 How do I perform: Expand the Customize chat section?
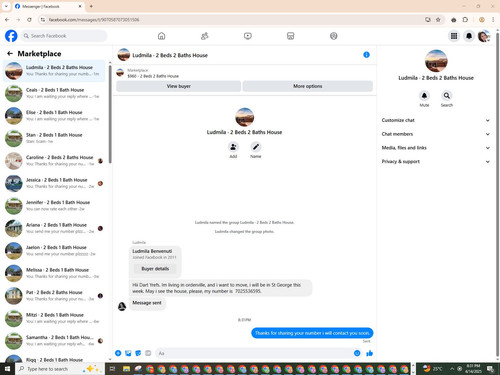(x=436, y=120)
